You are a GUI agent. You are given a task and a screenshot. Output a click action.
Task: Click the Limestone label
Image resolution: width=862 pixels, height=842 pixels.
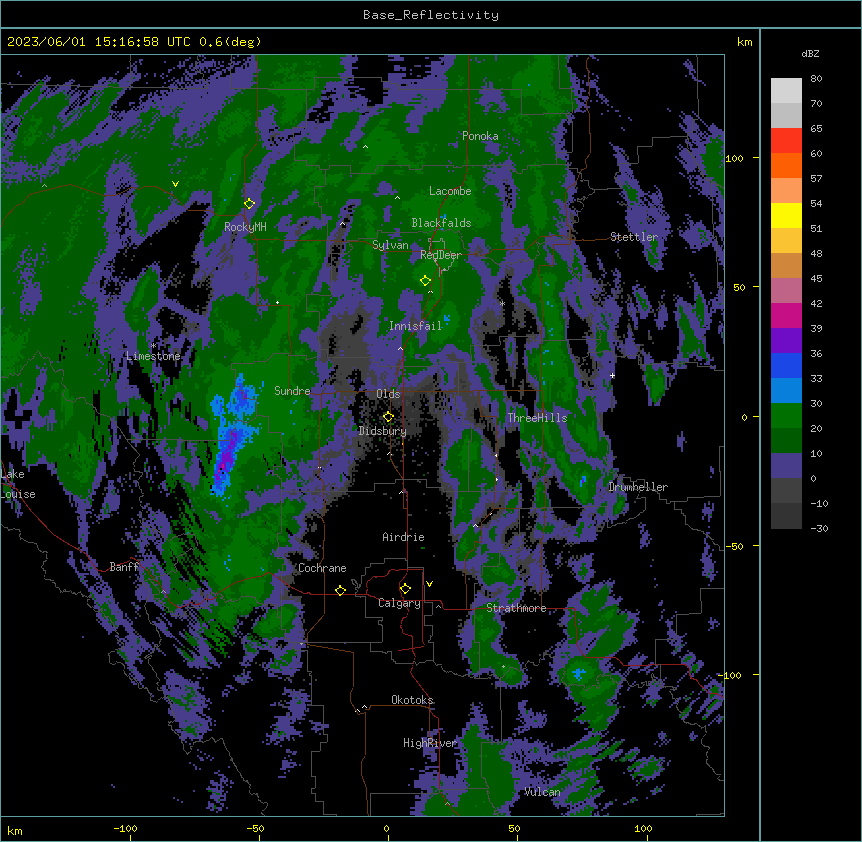[x=153, y=356]
